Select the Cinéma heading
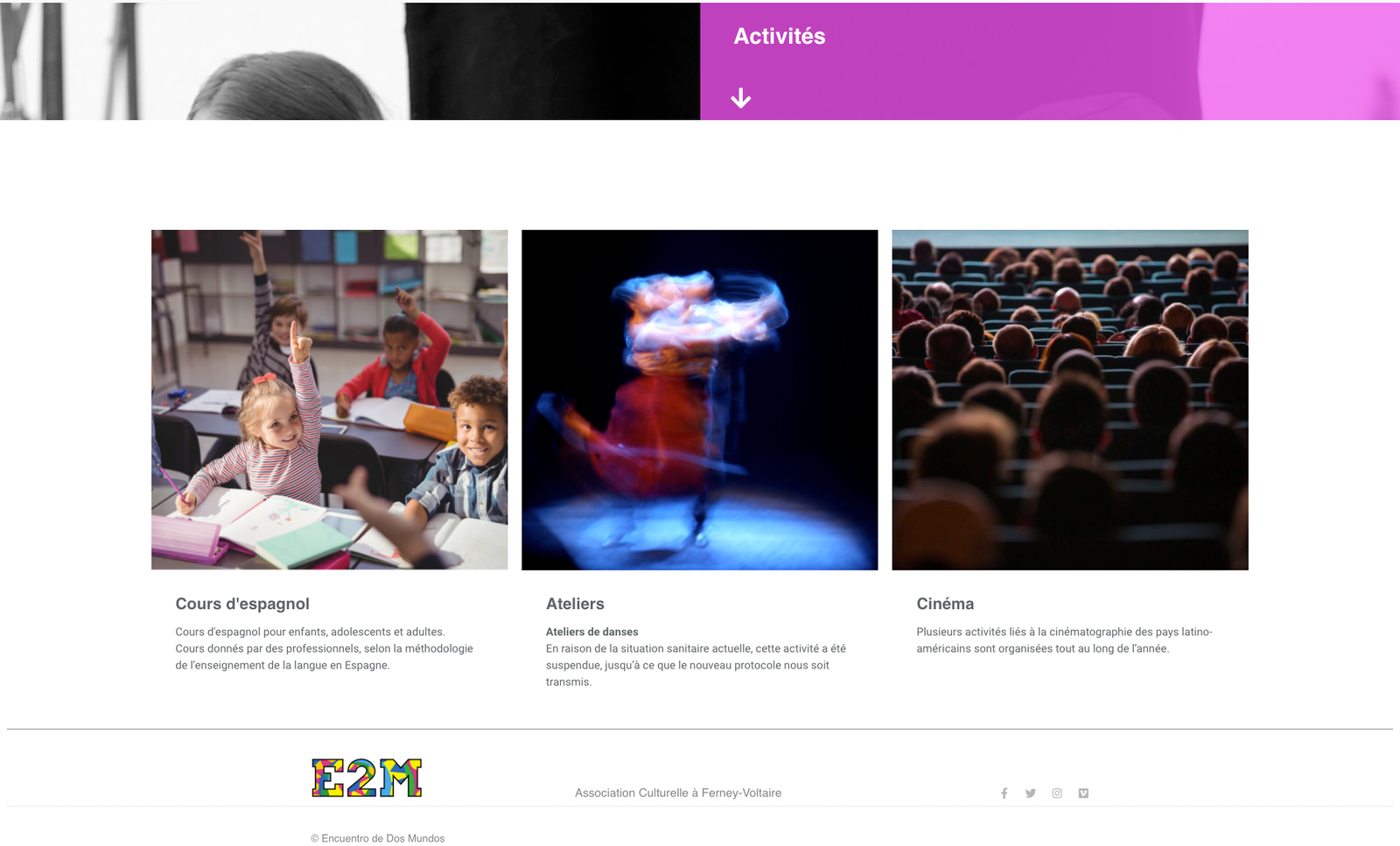 click(x=945, y=604)
